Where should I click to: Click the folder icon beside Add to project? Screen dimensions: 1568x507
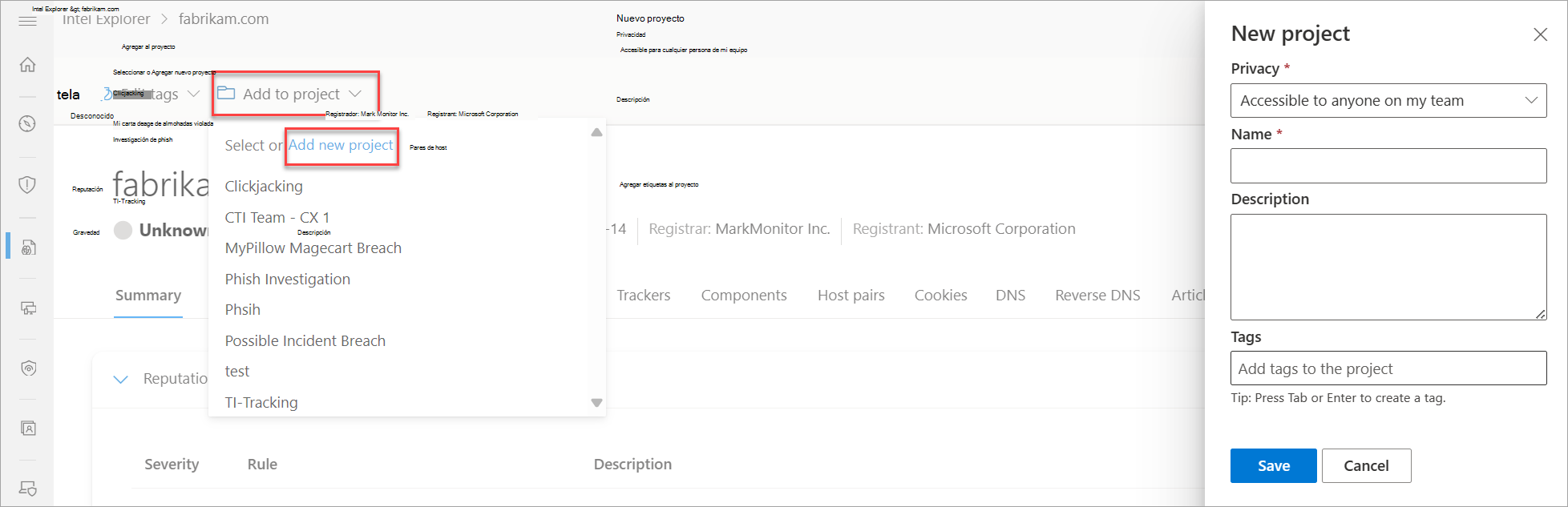[226, 93]
